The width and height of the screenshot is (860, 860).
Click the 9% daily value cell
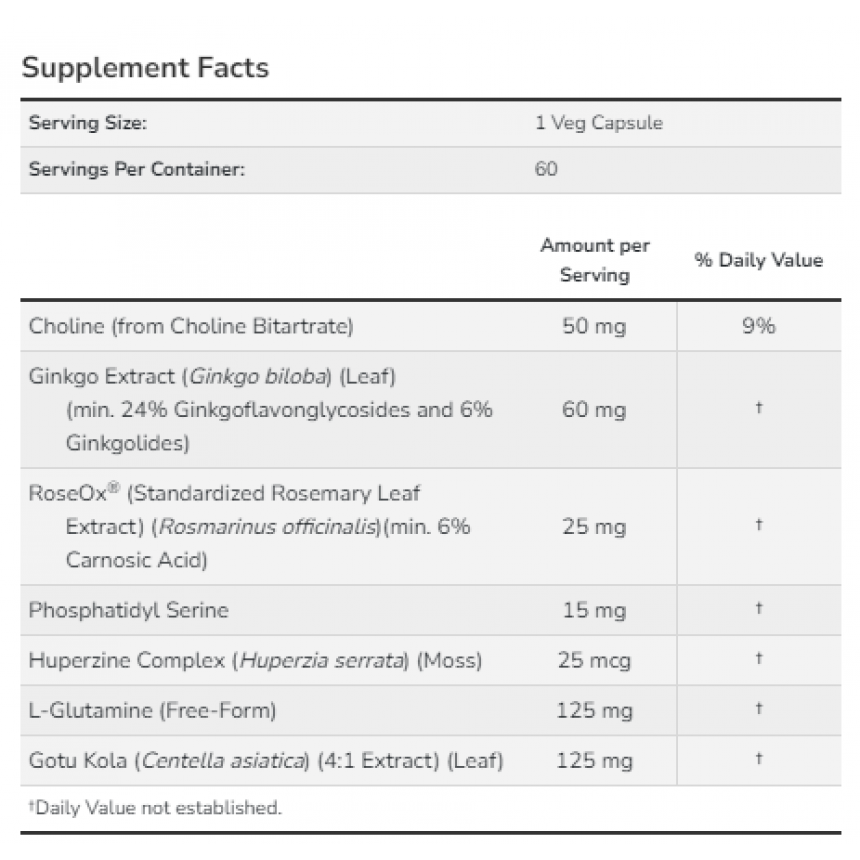759,326
